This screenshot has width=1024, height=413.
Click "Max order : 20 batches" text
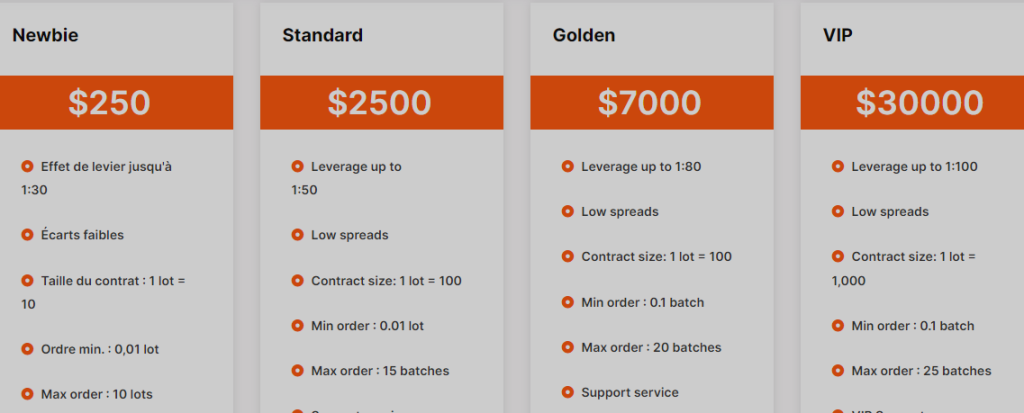[651, 348]
